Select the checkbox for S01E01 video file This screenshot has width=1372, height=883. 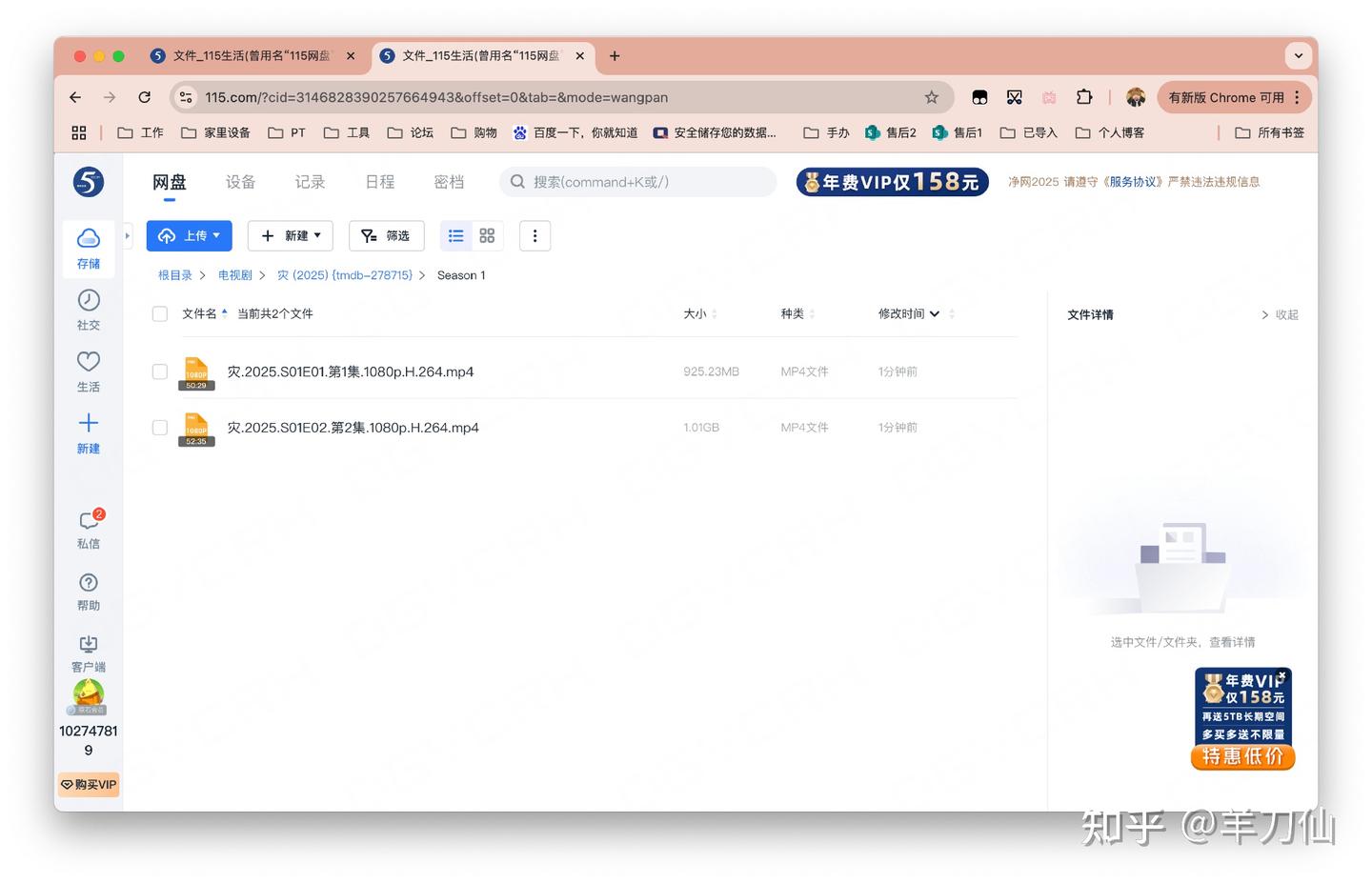(x=159, y=371)
